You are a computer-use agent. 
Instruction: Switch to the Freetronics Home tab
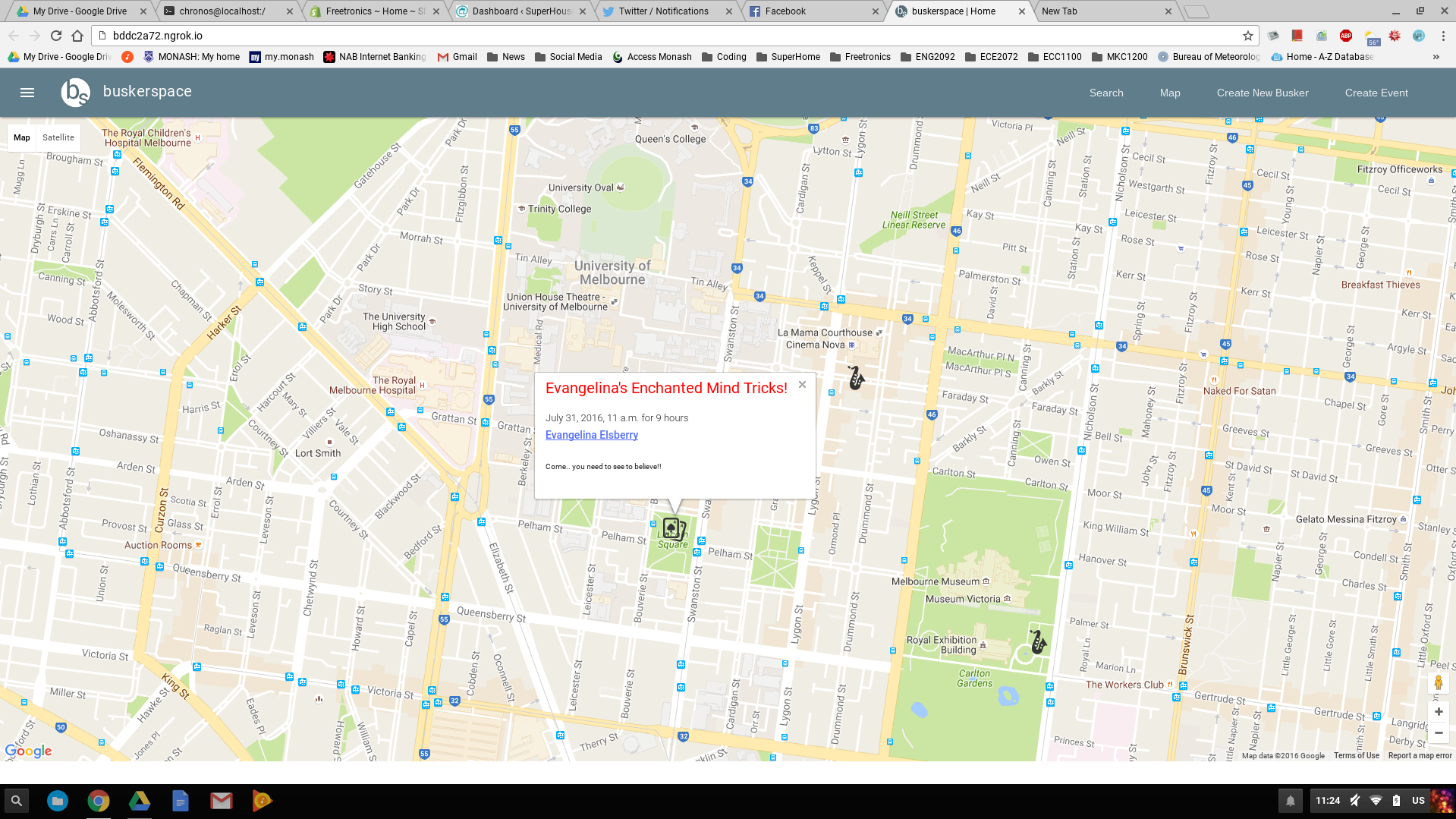[373, 11]
